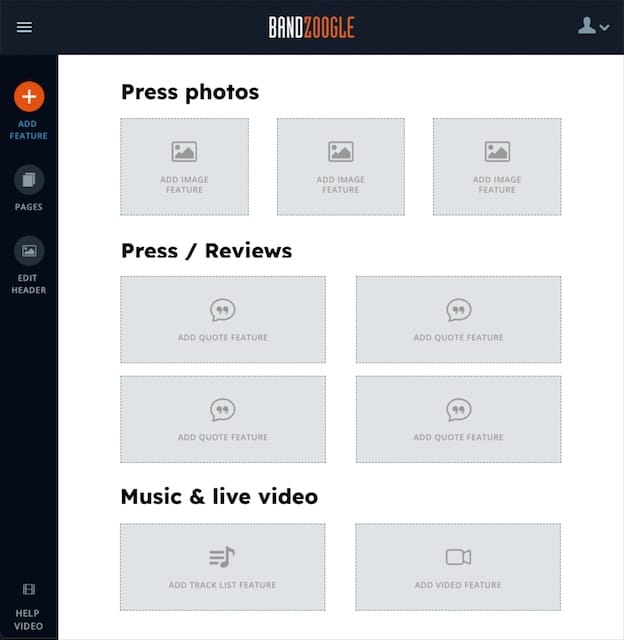
Task: Open the Pages sidebar icon
Action: tap(29, 180)
